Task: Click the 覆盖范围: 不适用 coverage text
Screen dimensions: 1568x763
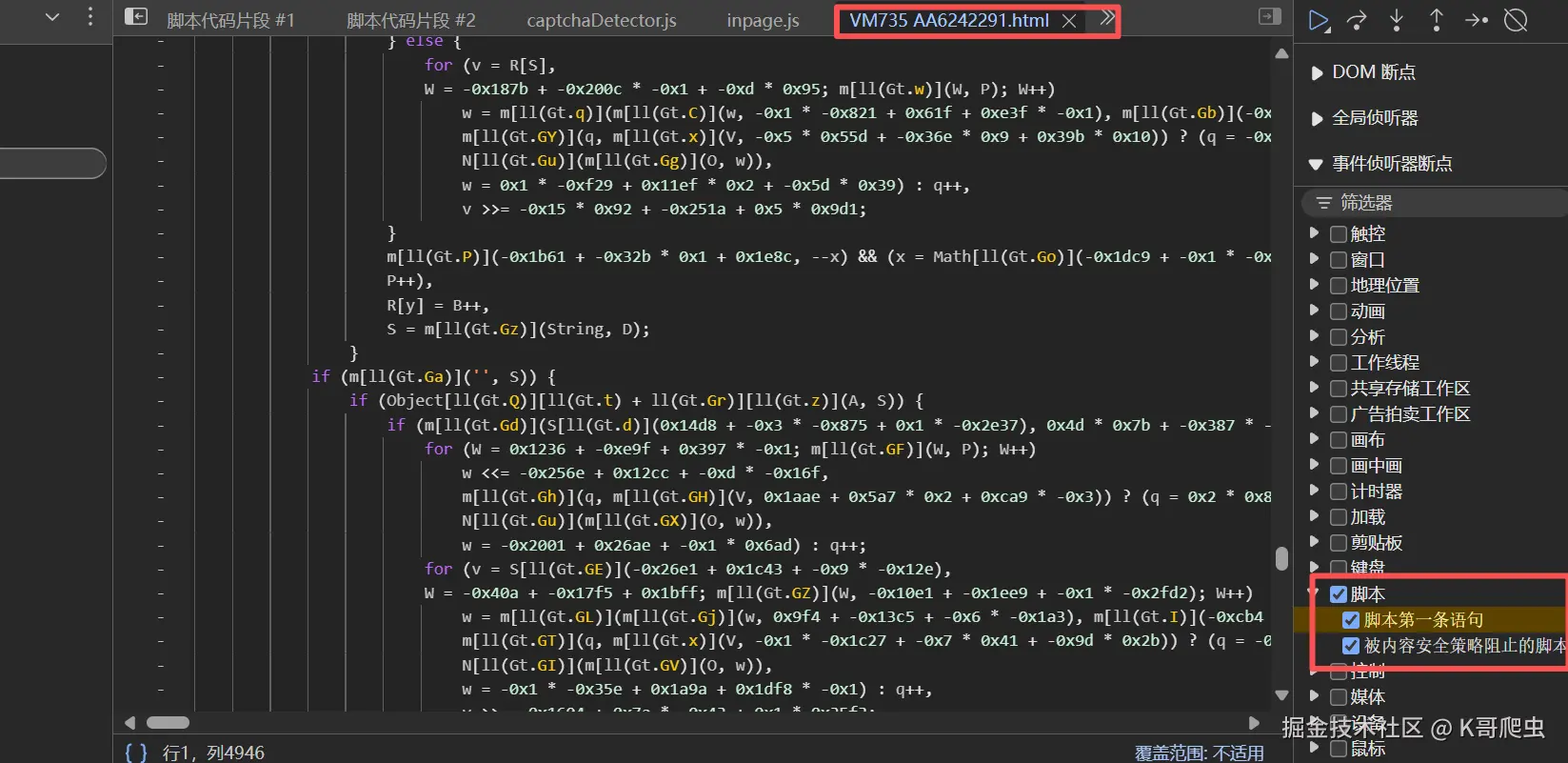Action: click(1200, 753)
